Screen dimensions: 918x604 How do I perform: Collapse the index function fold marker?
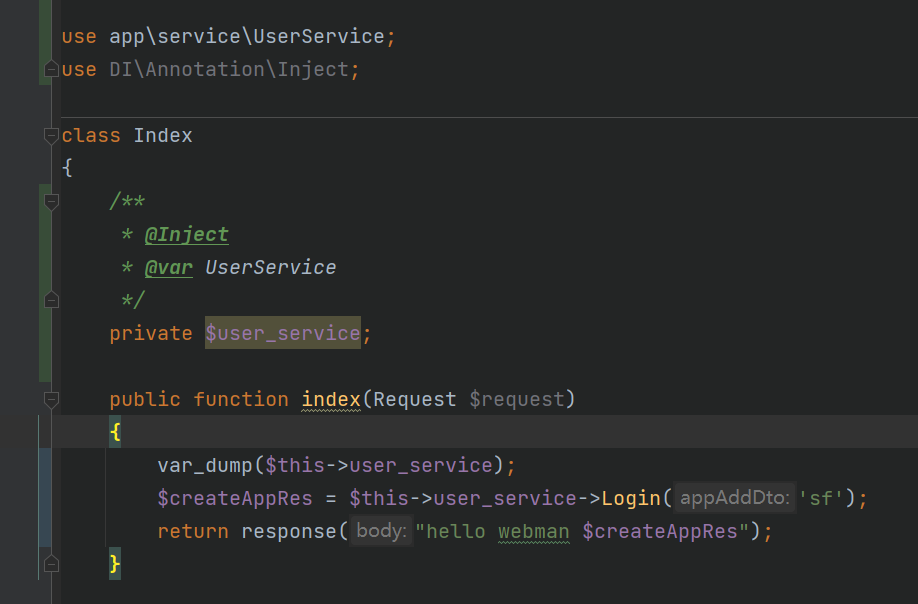point(52,400)
